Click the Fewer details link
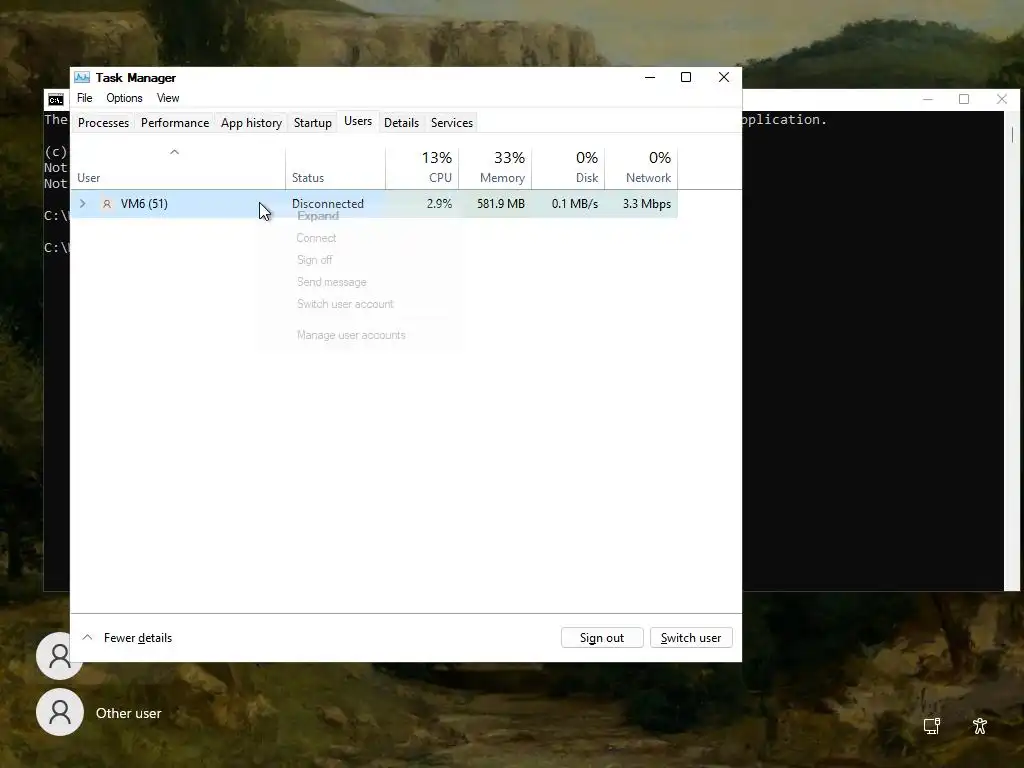 click(x=138, y=638)
